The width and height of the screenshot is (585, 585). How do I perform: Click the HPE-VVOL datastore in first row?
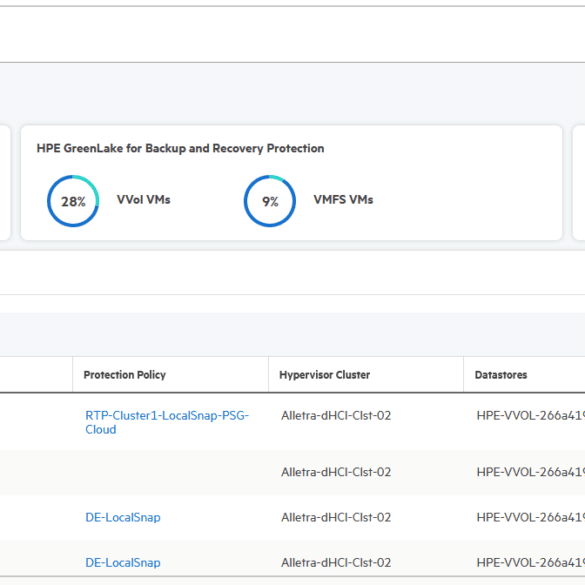531,416
